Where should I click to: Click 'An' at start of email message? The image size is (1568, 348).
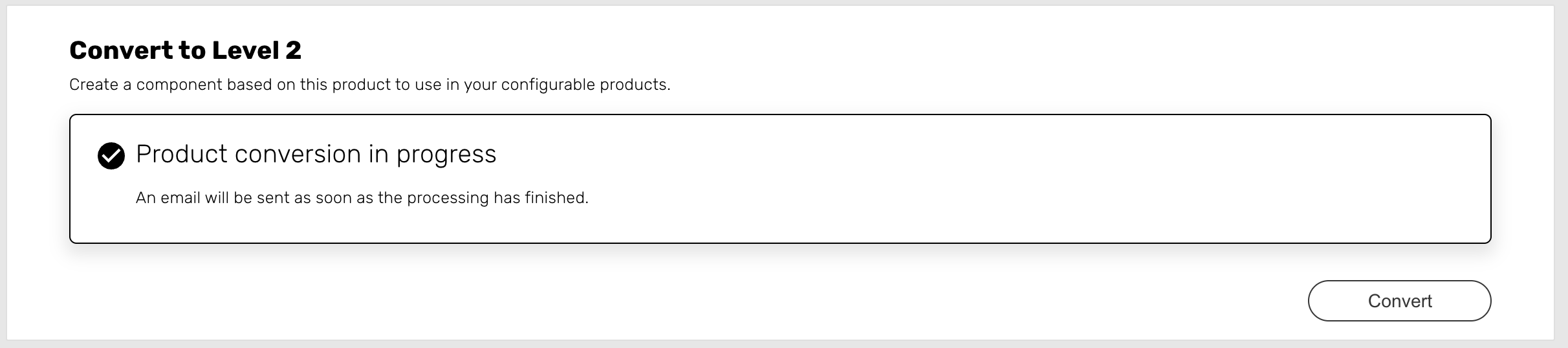(146, 198)
